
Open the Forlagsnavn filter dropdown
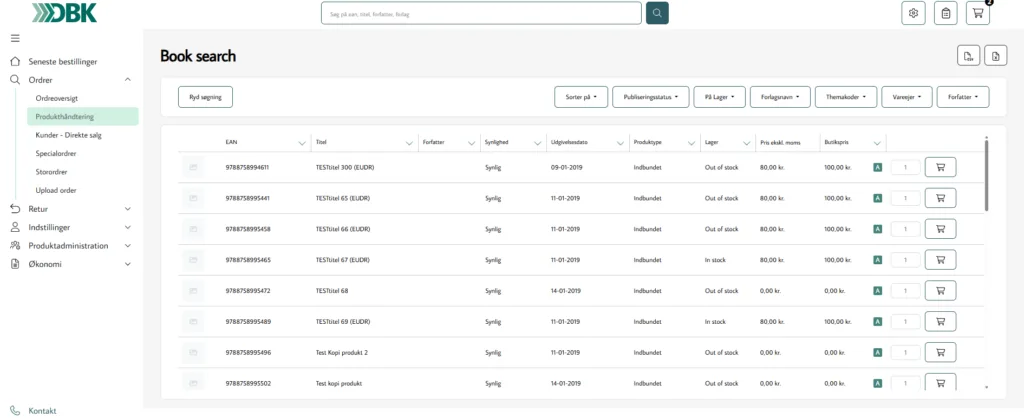(x=780, y=97)
